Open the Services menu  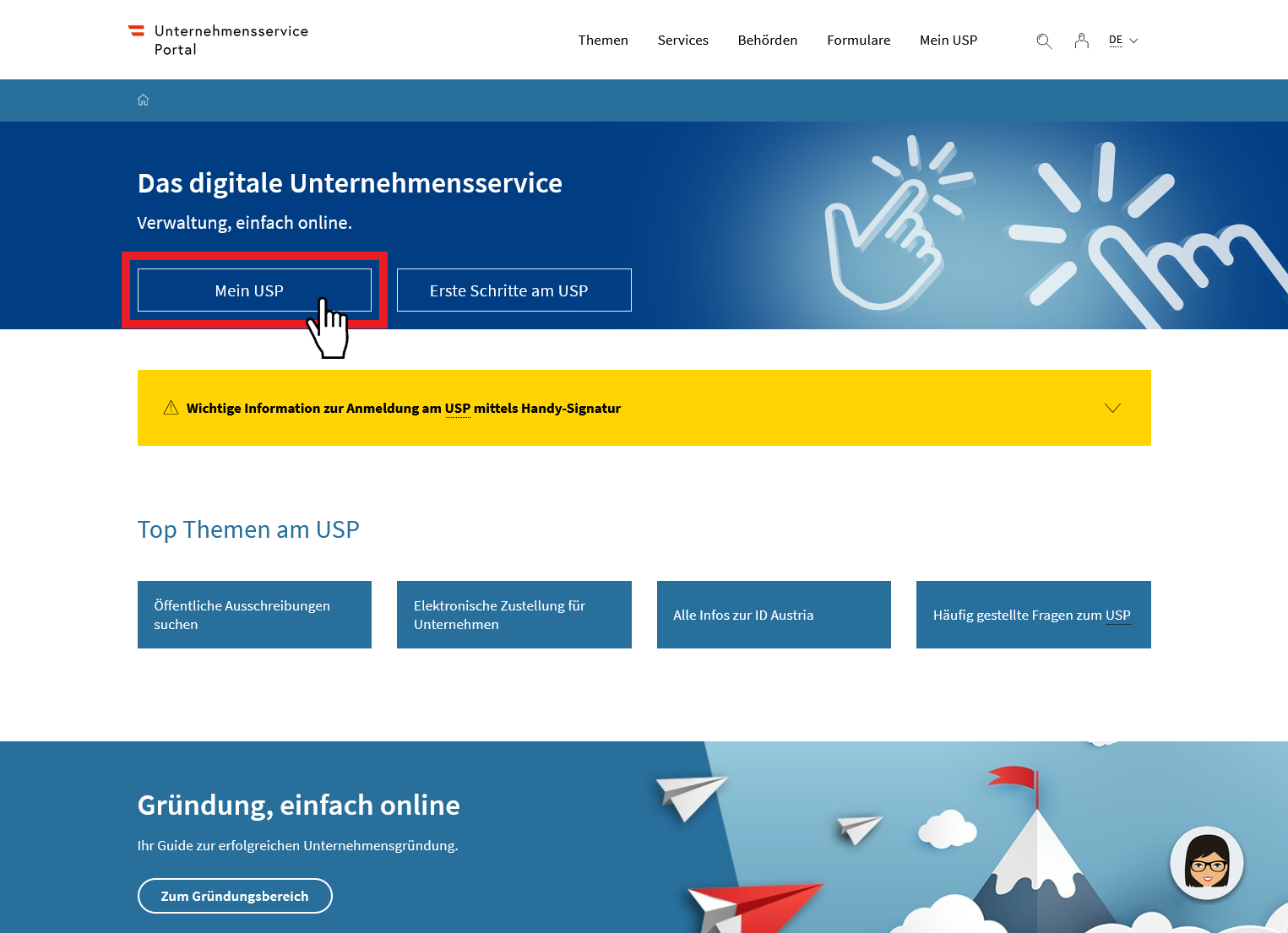[683, 40]
